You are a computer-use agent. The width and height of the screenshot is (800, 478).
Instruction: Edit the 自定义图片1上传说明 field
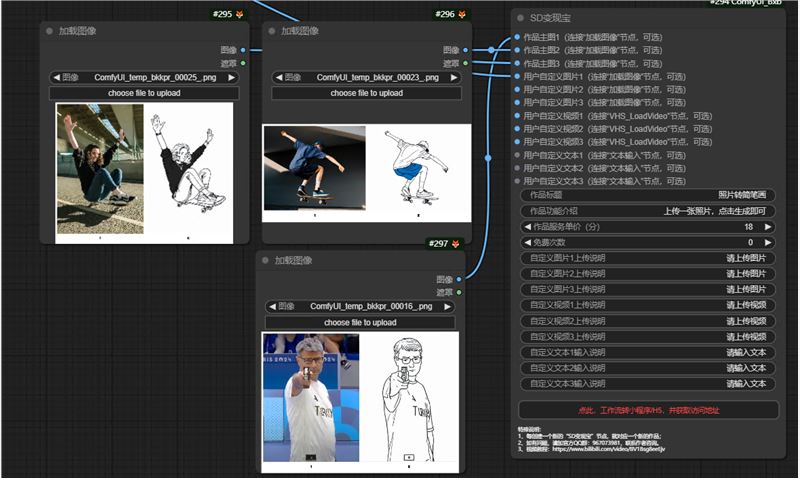point(648,258)
